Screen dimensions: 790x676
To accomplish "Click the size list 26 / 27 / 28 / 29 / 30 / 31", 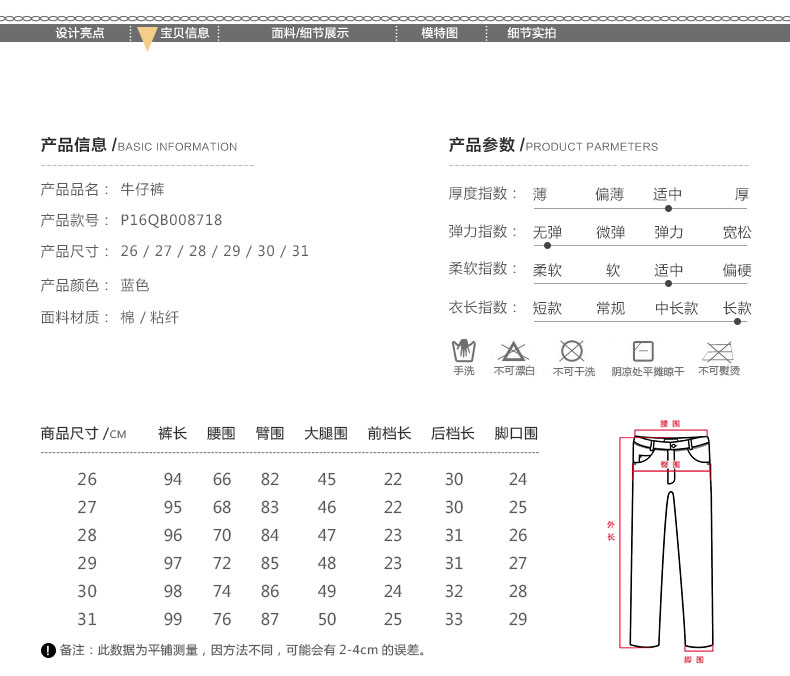I will pyautogui.click(x=215, y=251).
